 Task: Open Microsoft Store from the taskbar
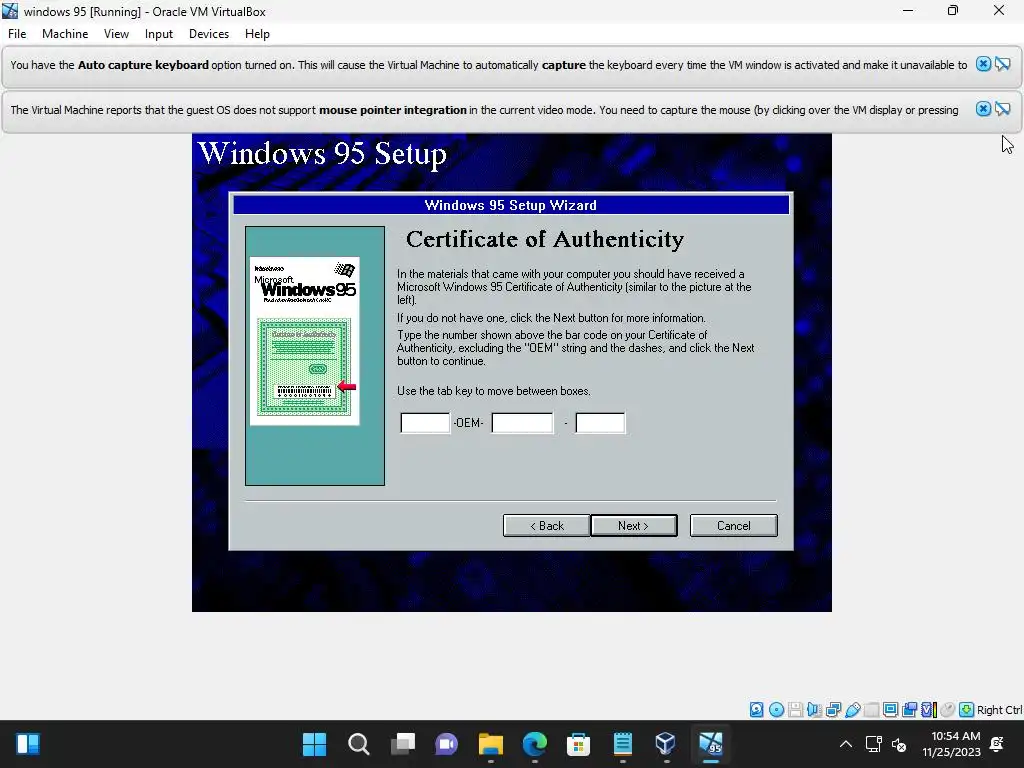click(578, 744)
